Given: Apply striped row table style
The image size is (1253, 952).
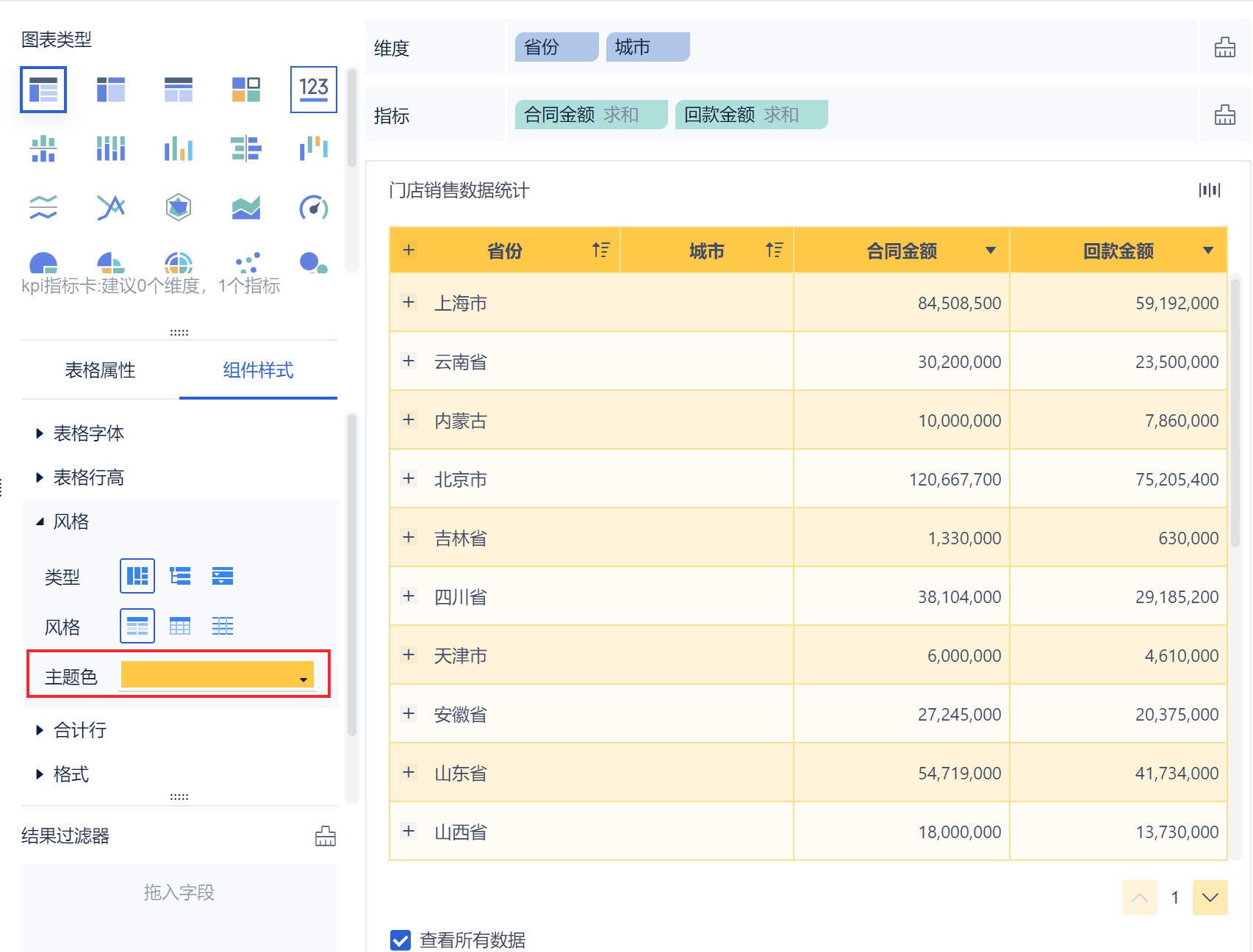Looking at the screenshot, I should point(137,626).
